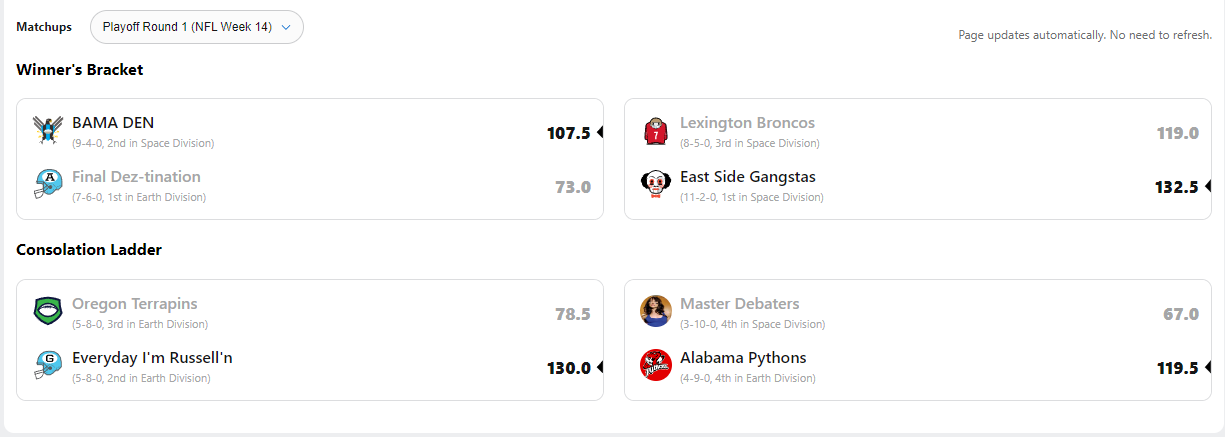Click Final Dez-tination helmet logo
The width and height of the screenshot is (1225, 437).
click(x=48, y=185)
